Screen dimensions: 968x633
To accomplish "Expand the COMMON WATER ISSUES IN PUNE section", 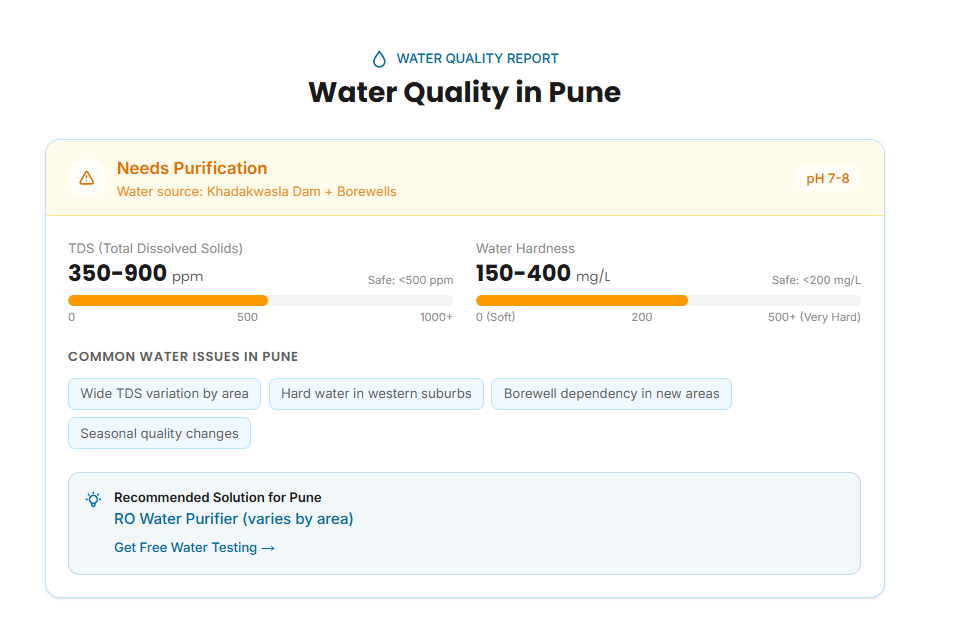I will 183,356.
